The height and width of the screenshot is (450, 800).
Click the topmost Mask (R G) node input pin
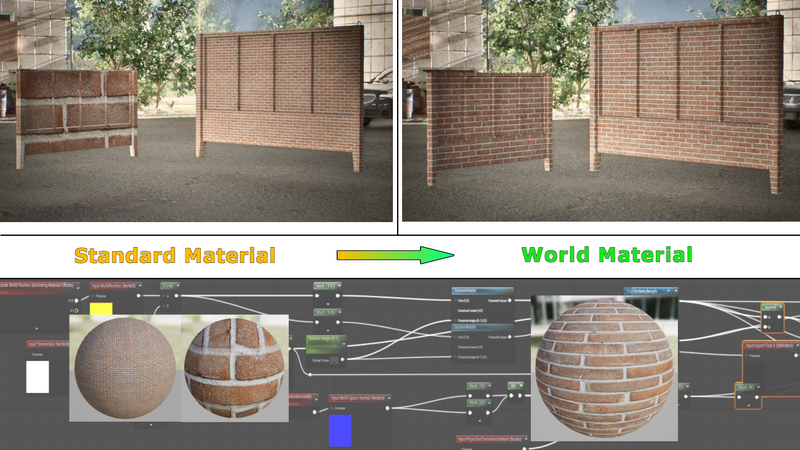[317, 295]
